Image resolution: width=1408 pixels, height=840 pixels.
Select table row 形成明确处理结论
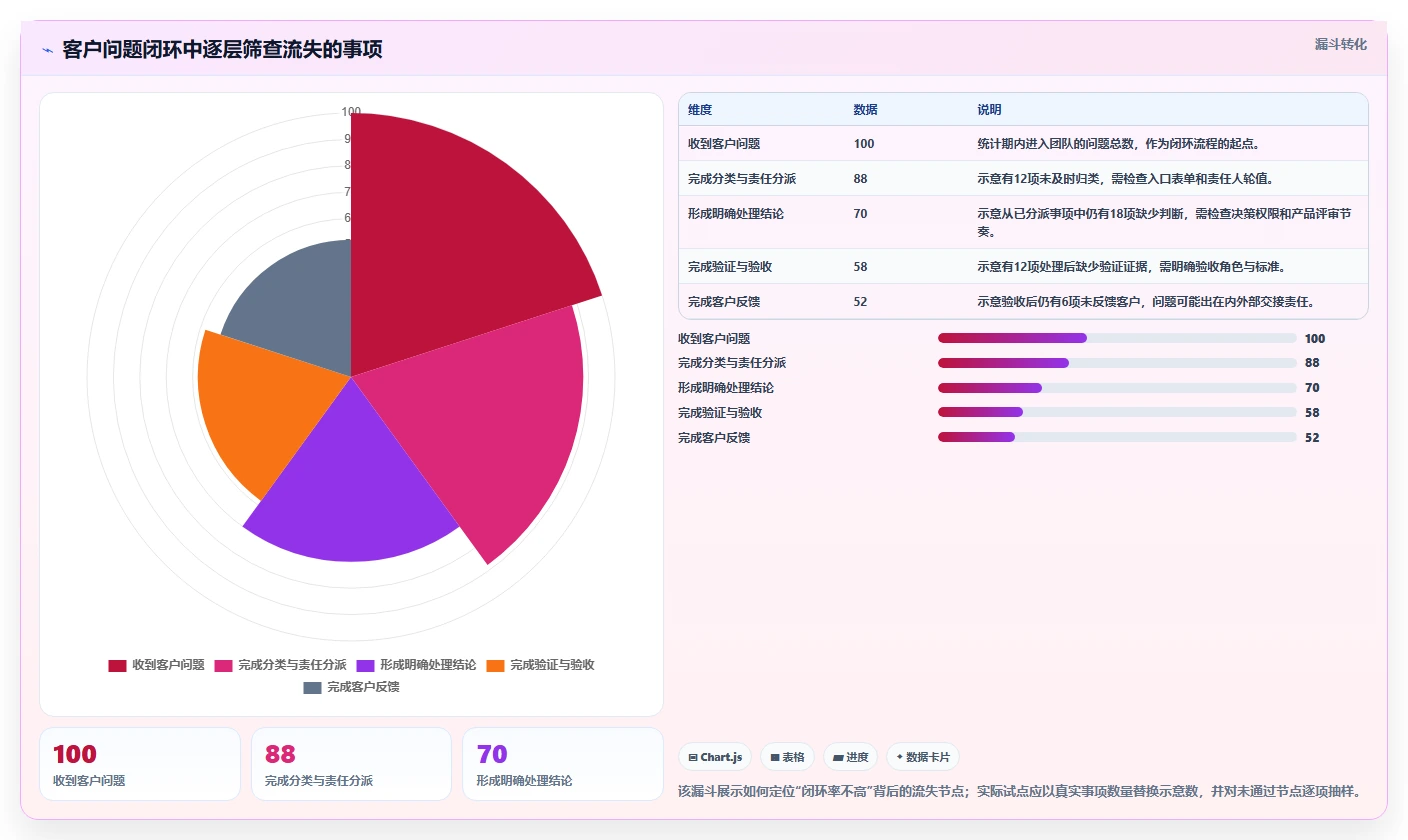pos(1023,222)
